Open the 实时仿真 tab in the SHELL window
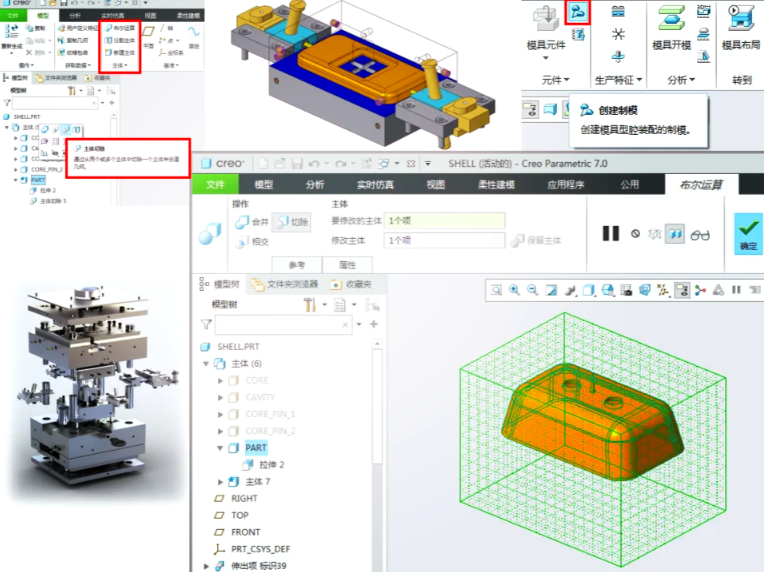This screenshot has width=764, height=572. (375, 184)
